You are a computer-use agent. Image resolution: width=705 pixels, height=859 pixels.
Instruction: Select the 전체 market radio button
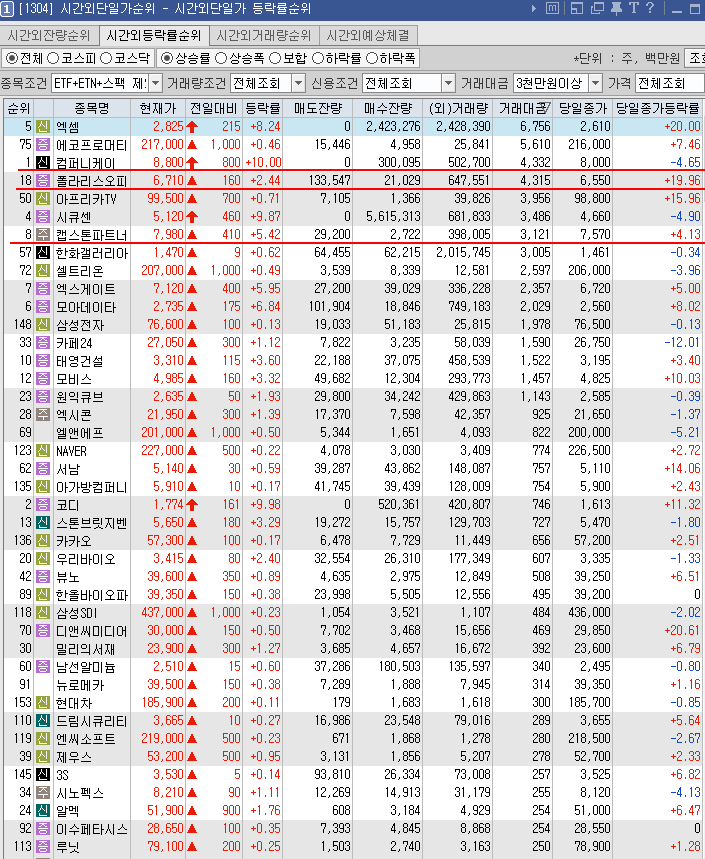pos(11,58)
